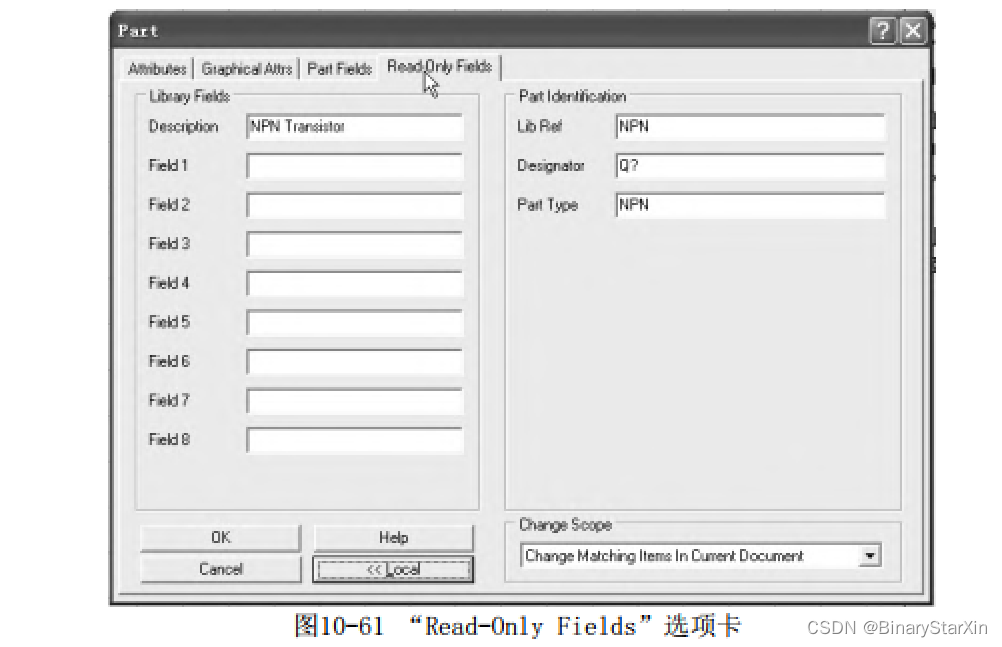Click the Part title bar text

click(137, 31)
